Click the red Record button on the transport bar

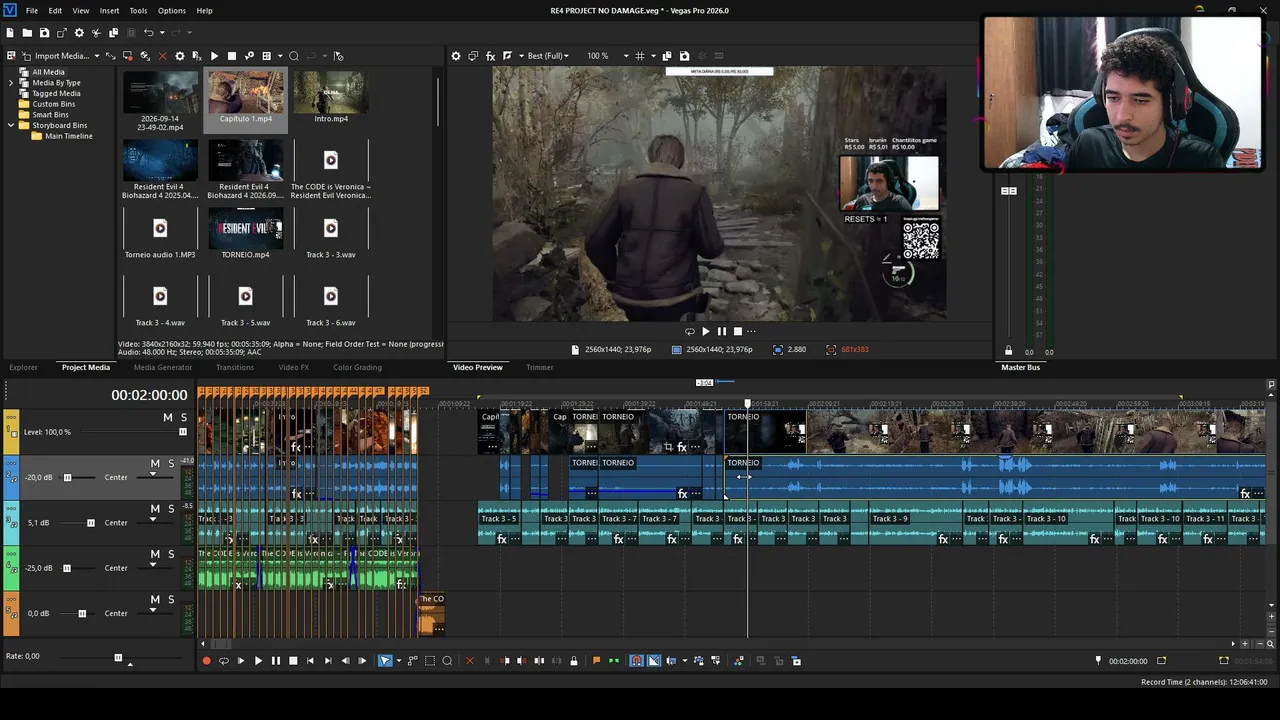click(207, 661)
